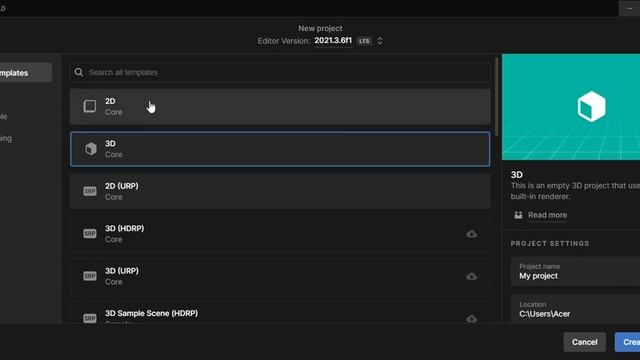The image size is (640, 360).
Task: Pick the 3D Sample Scene (HDRP) template
Action: (x=280, y=313)
